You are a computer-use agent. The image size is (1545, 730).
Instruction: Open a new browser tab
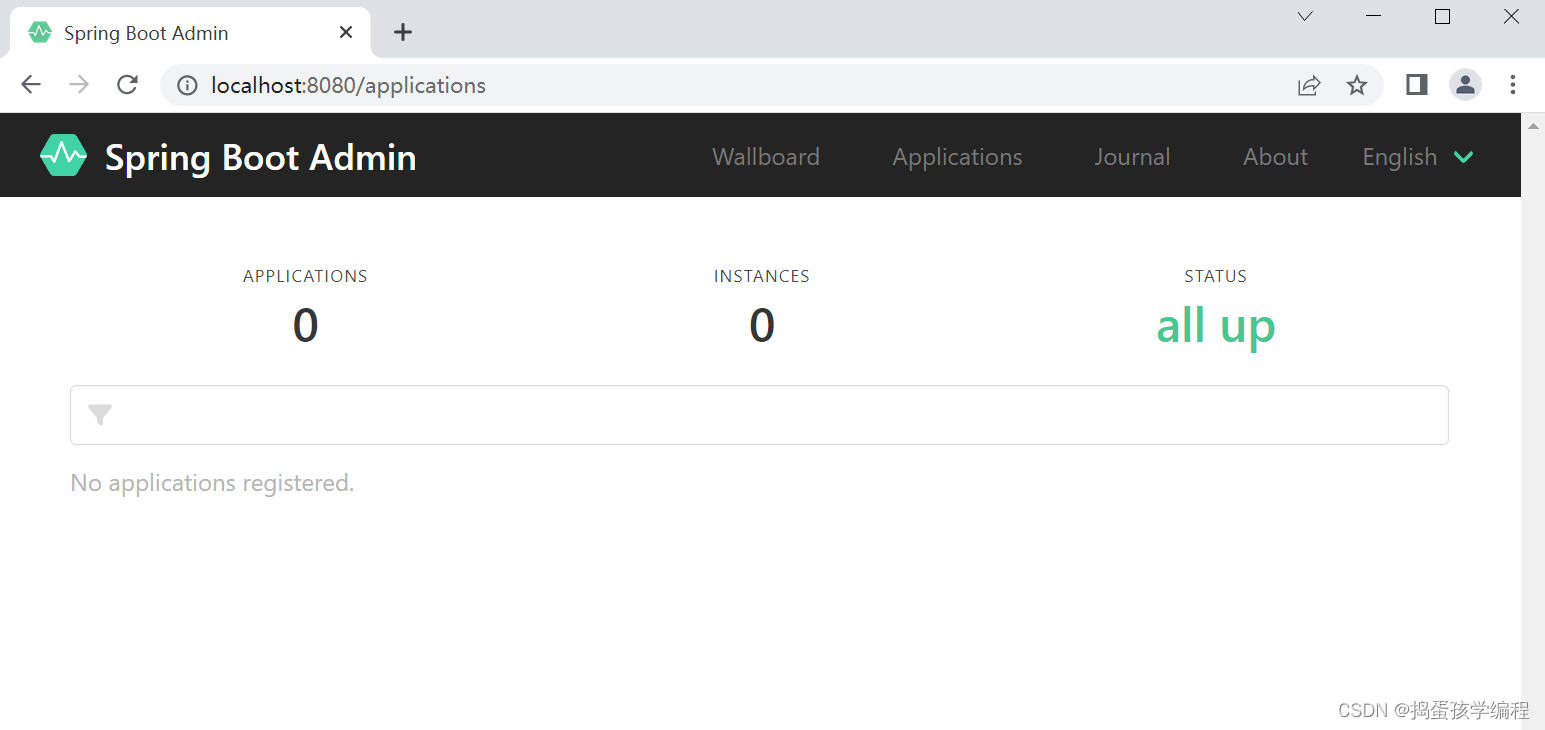point(402,32)
